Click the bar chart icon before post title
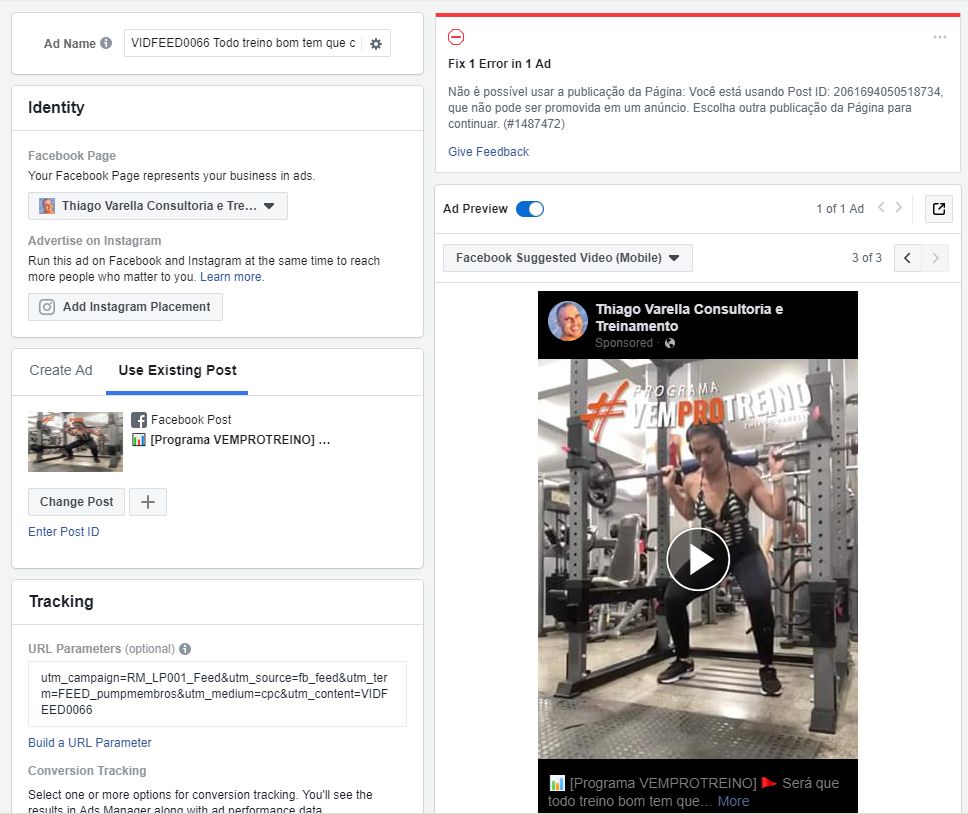Image resolution: width=968 pixels, height=814 pixels. (139, 440)
